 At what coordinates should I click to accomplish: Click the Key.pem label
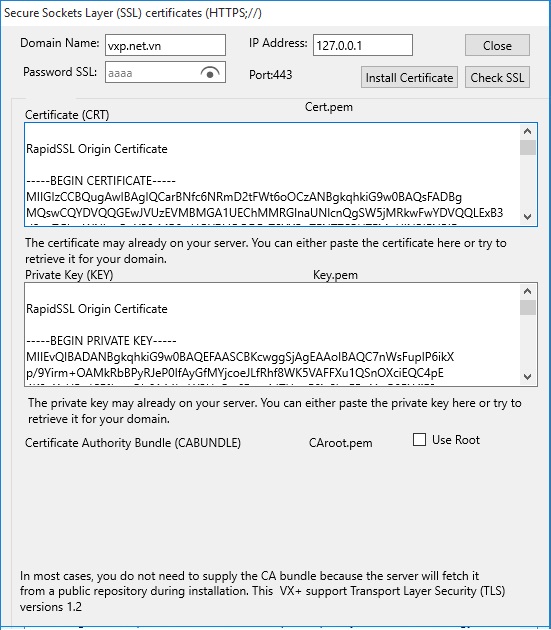pos(335,275)
